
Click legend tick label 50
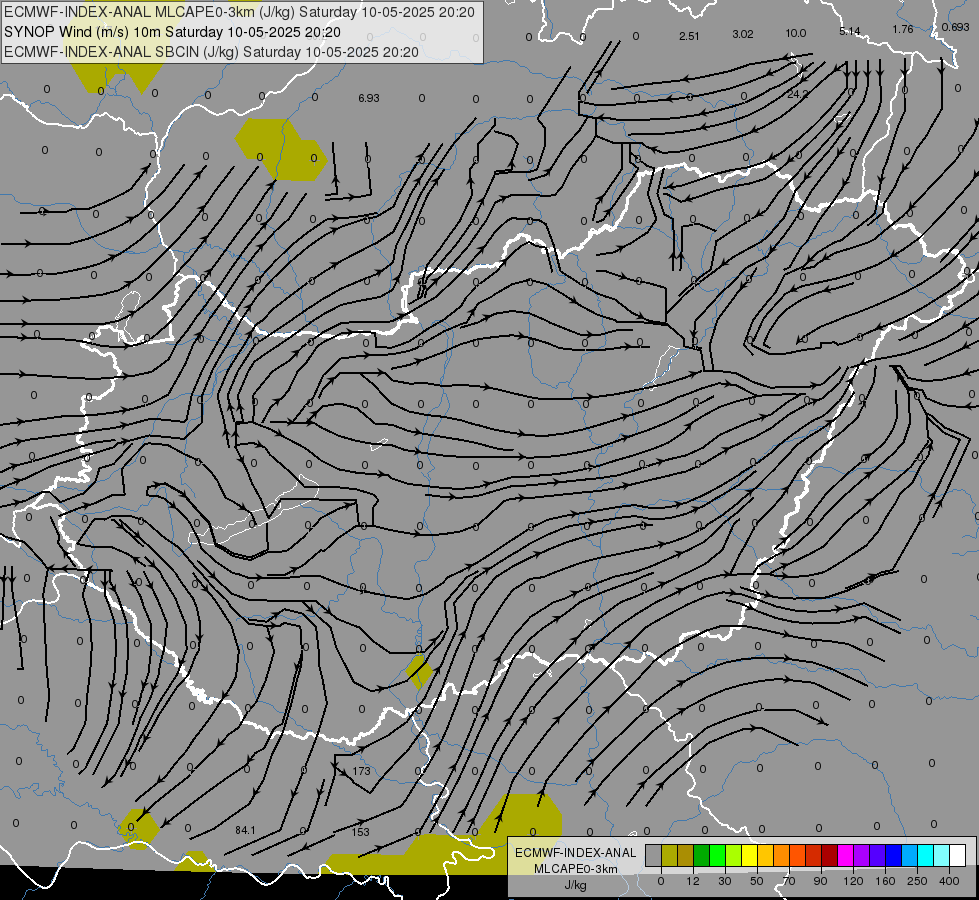click(757, 881)
